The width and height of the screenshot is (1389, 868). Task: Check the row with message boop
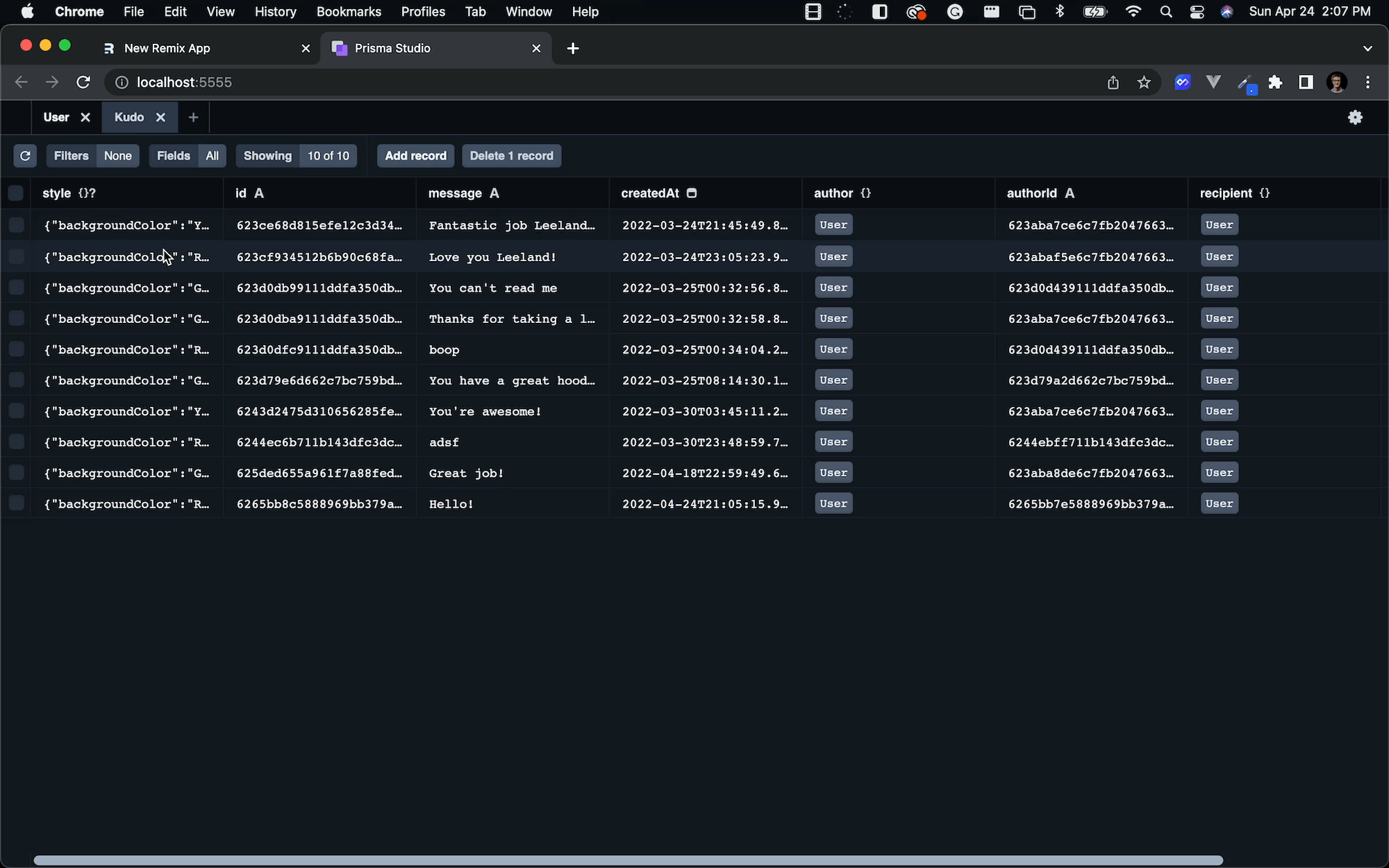[16, 349]
